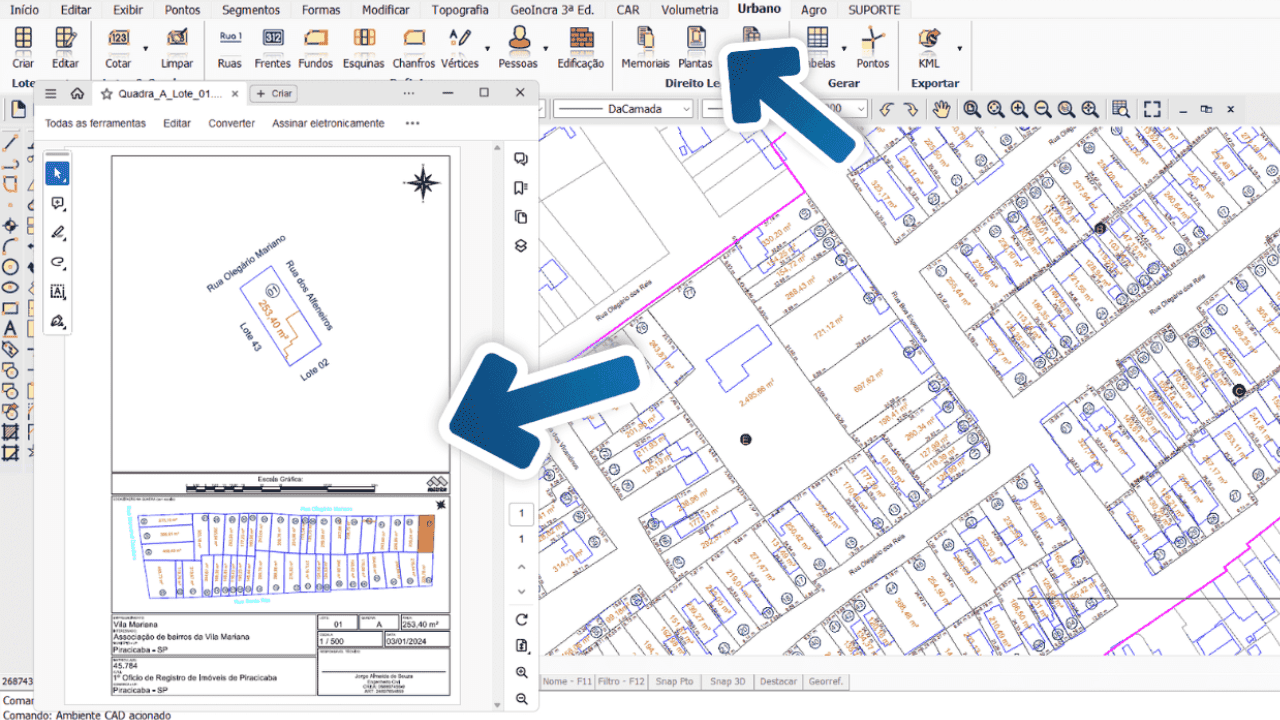Select the add comment tool in PDF viewer
Screen dimensions: 1280x720
click(58, 204)
